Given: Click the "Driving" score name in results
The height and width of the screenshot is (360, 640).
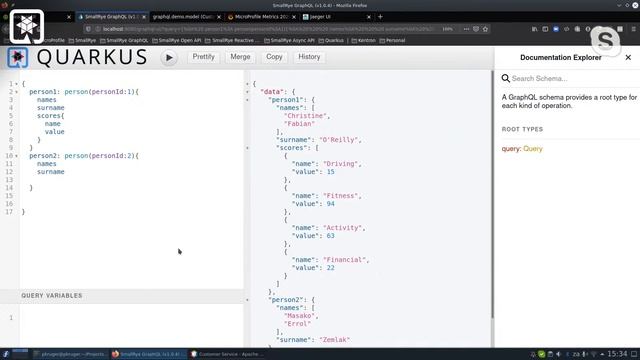Looking at the screenshot, I should [x=340, y=164].
